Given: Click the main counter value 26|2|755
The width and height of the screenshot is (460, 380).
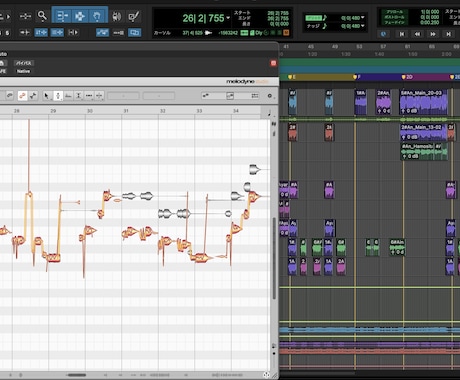Looking at the screenshot, I should (x=203, y=18).
